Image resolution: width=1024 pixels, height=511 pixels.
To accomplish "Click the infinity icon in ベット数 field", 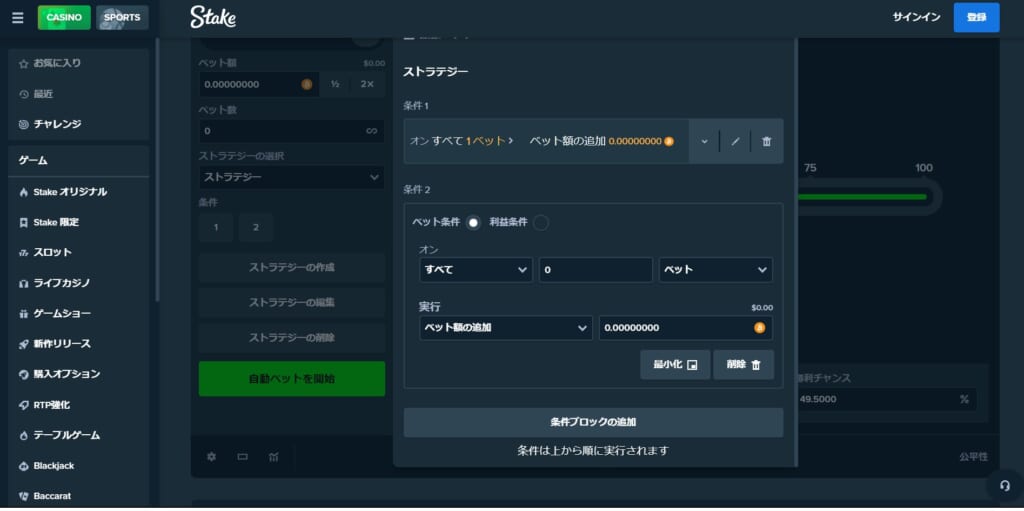I will point(372,131).
